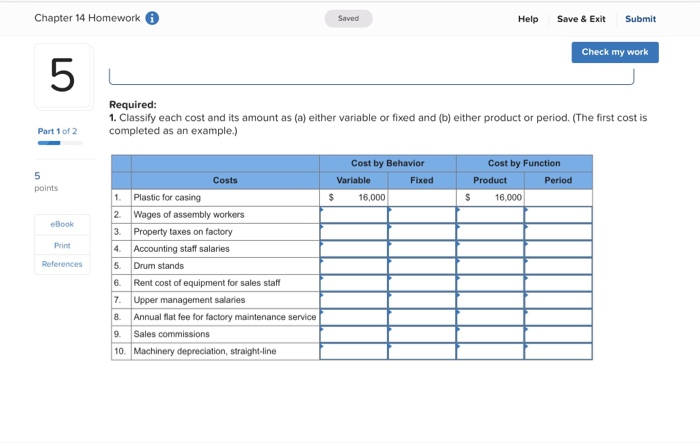Screen dimensions: 700x446
Task: Click Variable cell for Sales commissions
Action: tap(354, 334)
